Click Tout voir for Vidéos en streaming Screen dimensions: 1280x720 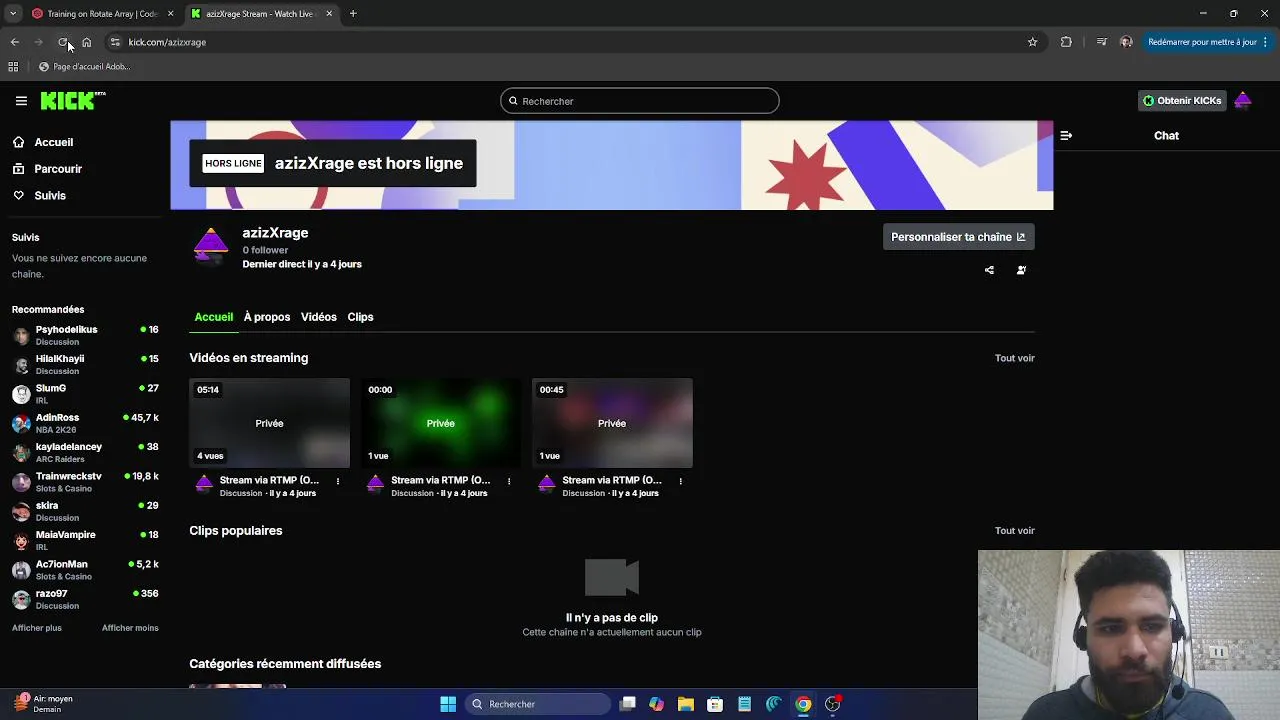click(x=1014, y=358)
